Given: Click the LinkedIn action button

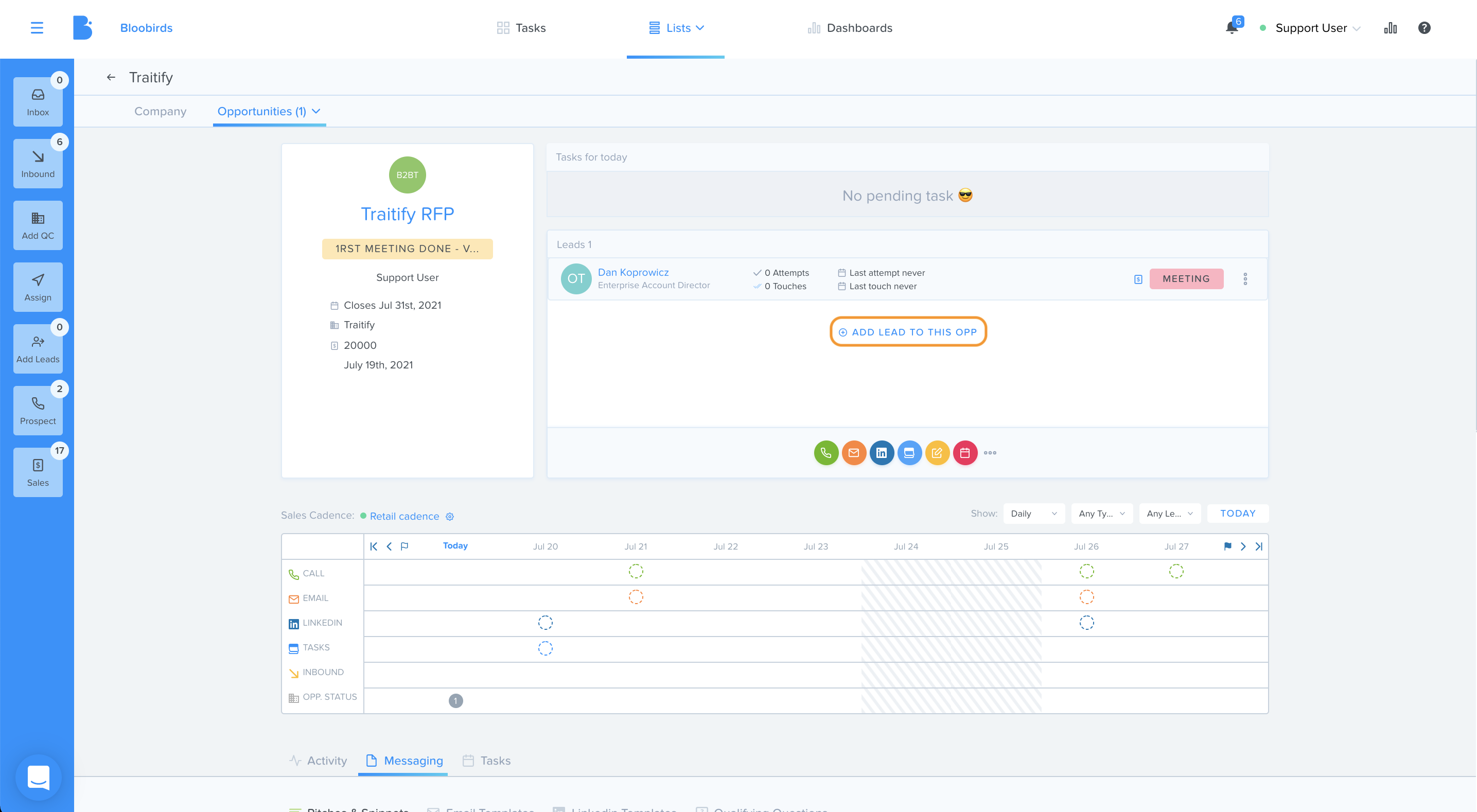Looking at the screenshot, I should pyautogui.click(x=882, y=453).
